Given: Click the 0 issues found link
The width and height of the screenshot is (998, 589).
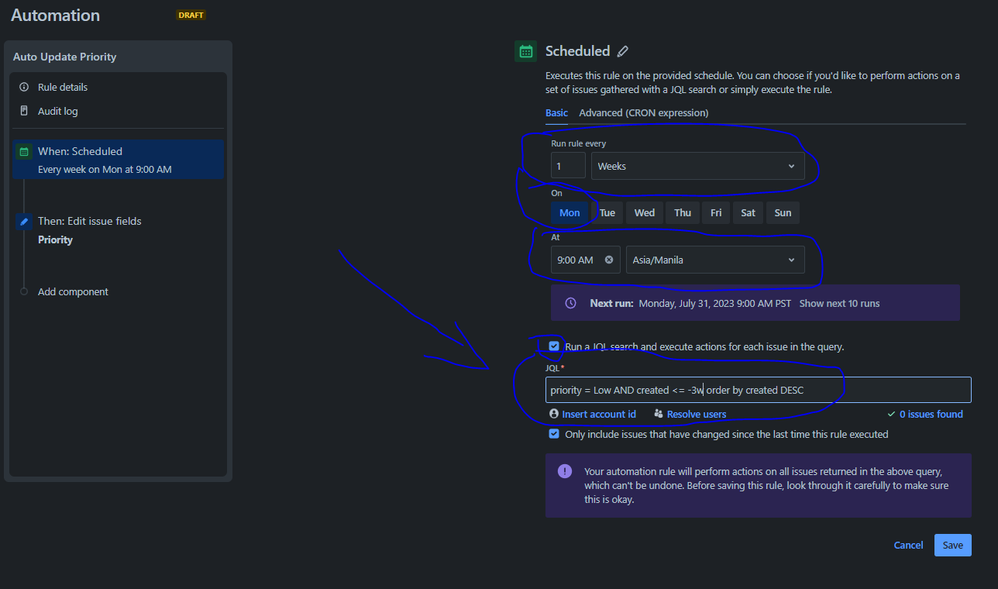Looking at the screenshot, I should [x=931, y=414].
